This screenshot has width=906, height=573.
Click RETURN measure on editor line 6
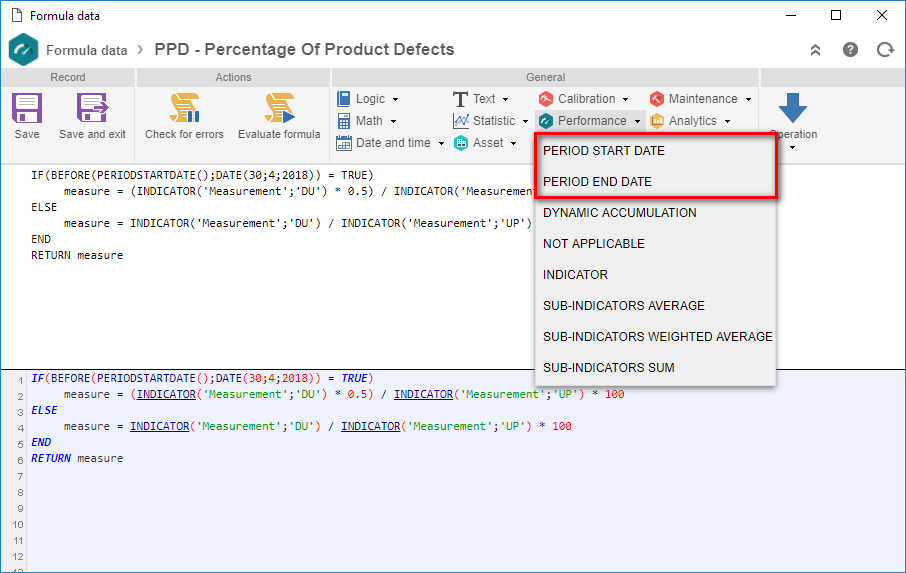coord(77,458)
